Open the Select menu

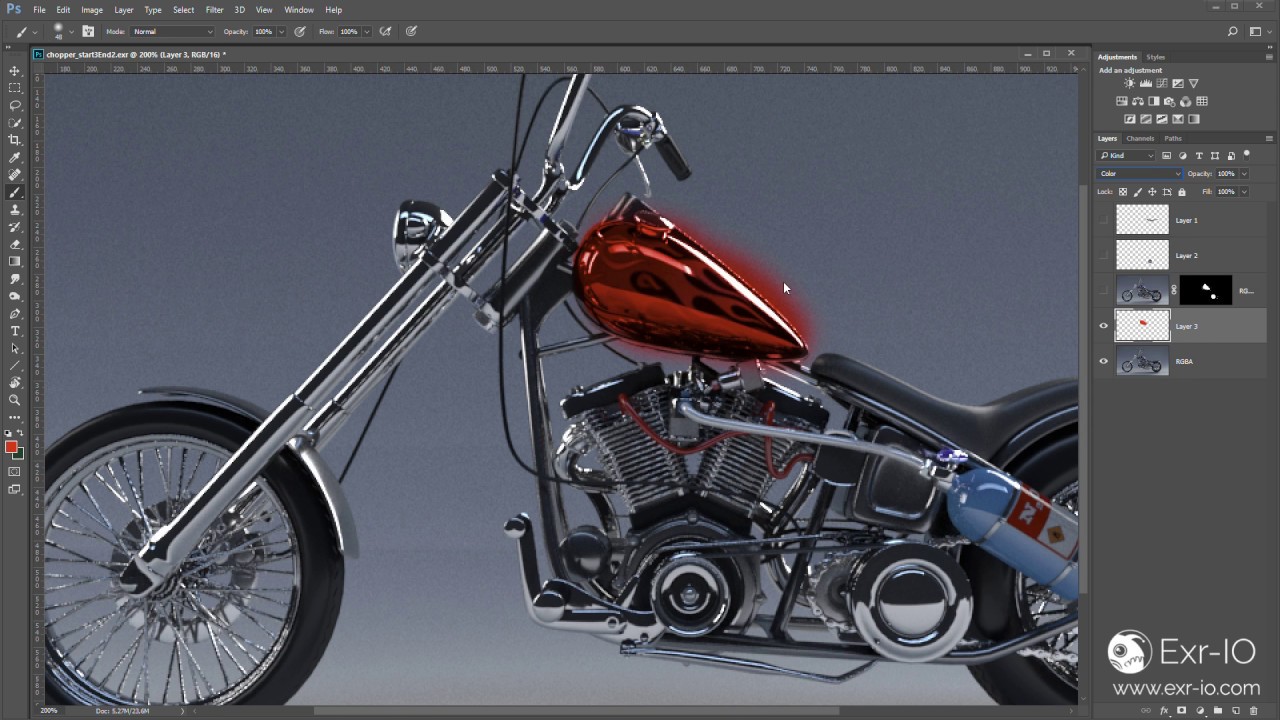click(184, 10)
